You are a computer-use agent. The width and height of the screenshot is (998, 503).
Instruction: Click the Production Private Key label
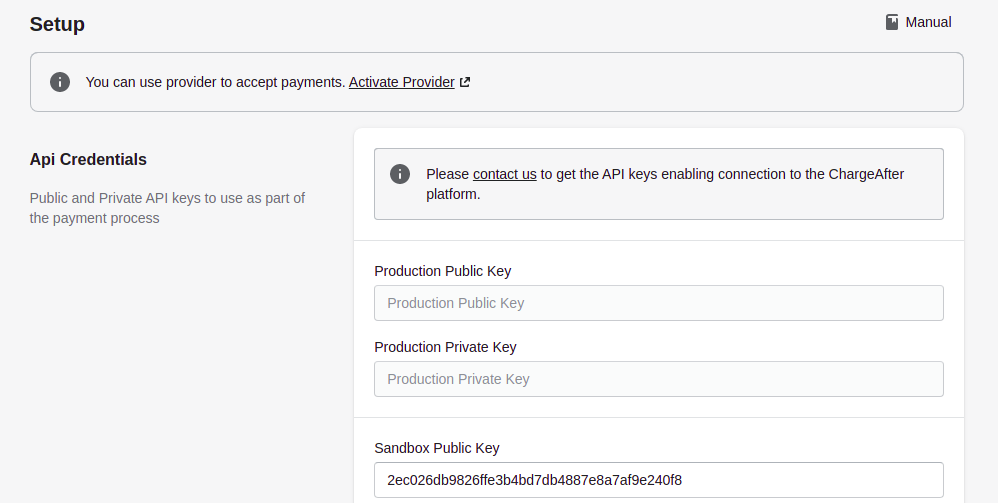click(x=445, y=347)
